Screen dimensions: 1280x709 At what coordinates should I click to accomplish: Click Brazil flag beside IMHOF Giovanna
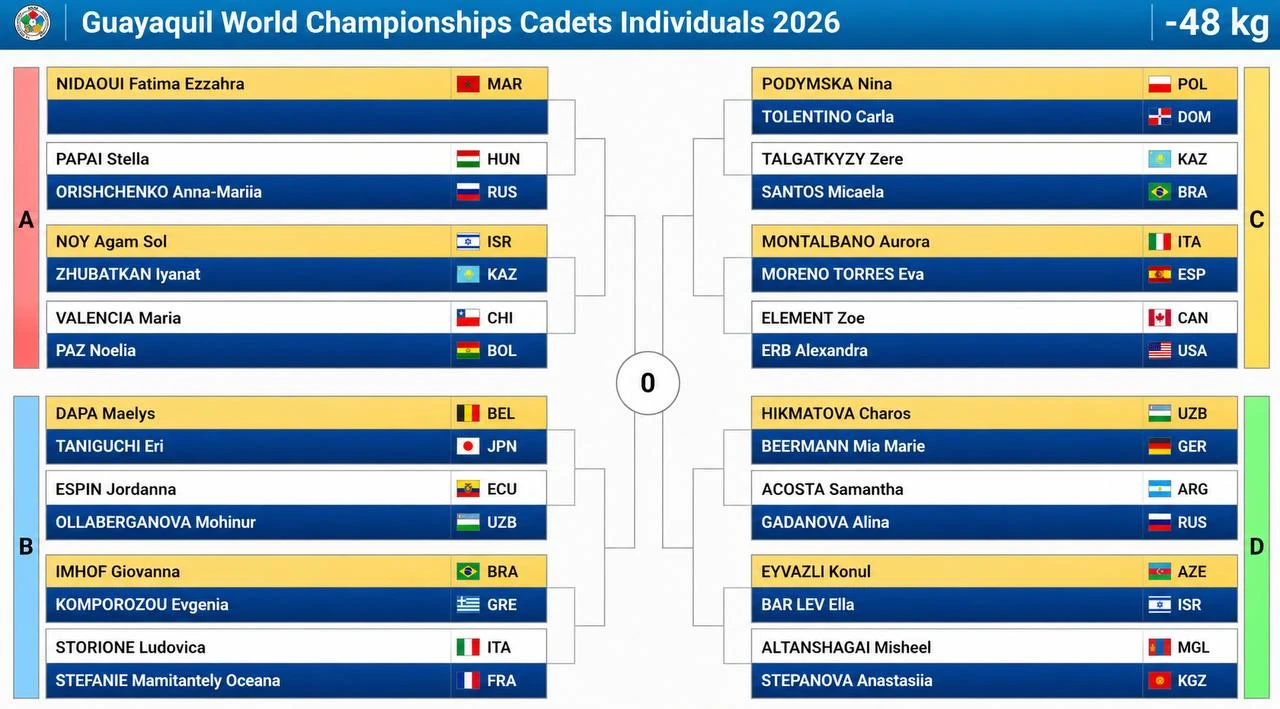point(468,572)
